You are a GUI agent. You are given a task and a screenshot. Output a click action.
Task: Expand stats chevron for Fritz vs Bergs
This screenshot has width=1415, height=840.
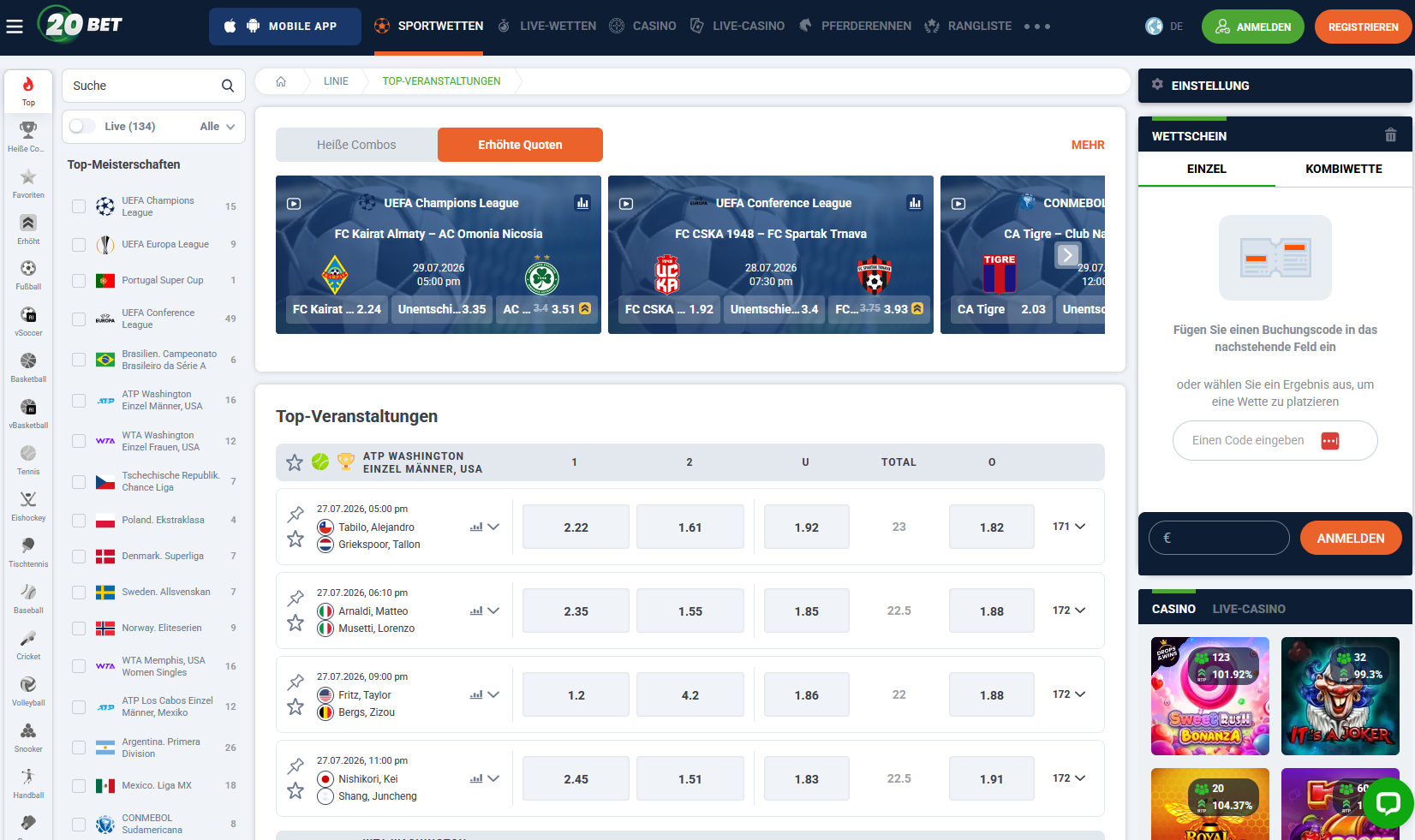point(493,695)
